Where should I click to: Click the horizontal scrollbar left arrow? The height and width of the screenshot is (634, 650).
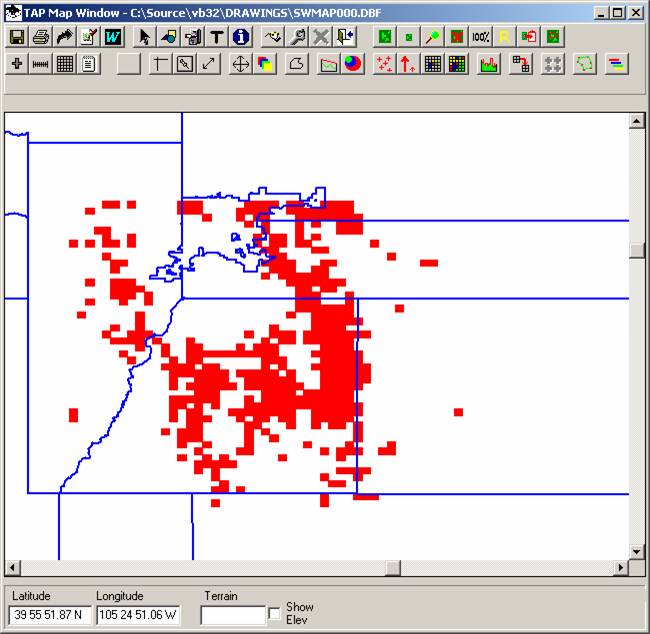12,567
